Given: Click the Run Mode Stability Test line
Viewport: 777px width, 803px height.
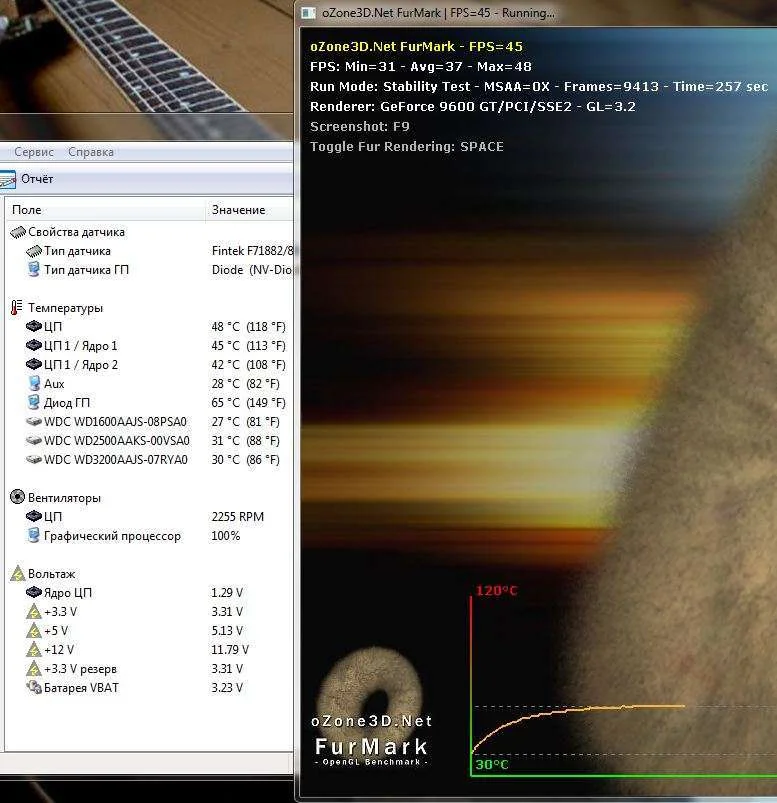Looking at the screenshot, I should coord(539,87).
